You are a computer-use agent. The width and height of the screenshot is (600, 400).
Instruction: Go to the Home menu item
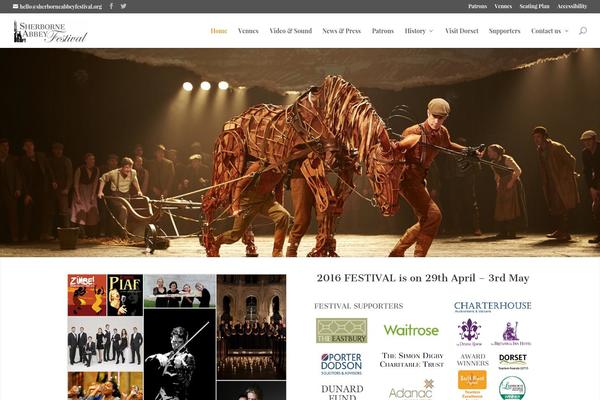pyautogui.click(x=218, y=31)
